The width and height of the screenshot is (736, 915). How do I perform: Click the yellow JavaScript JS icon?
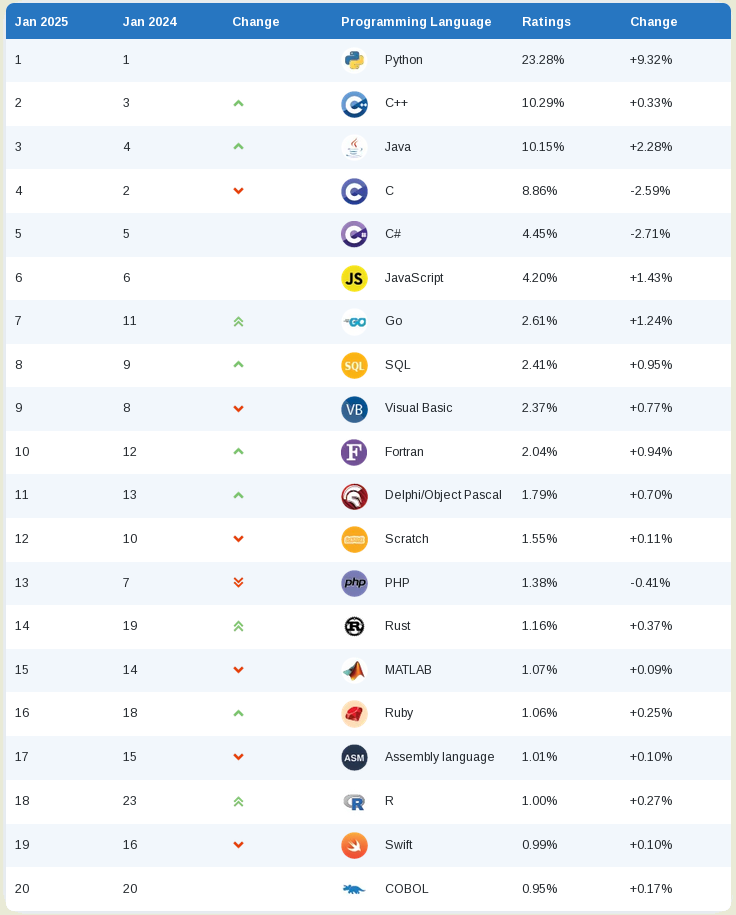[354, 278]
